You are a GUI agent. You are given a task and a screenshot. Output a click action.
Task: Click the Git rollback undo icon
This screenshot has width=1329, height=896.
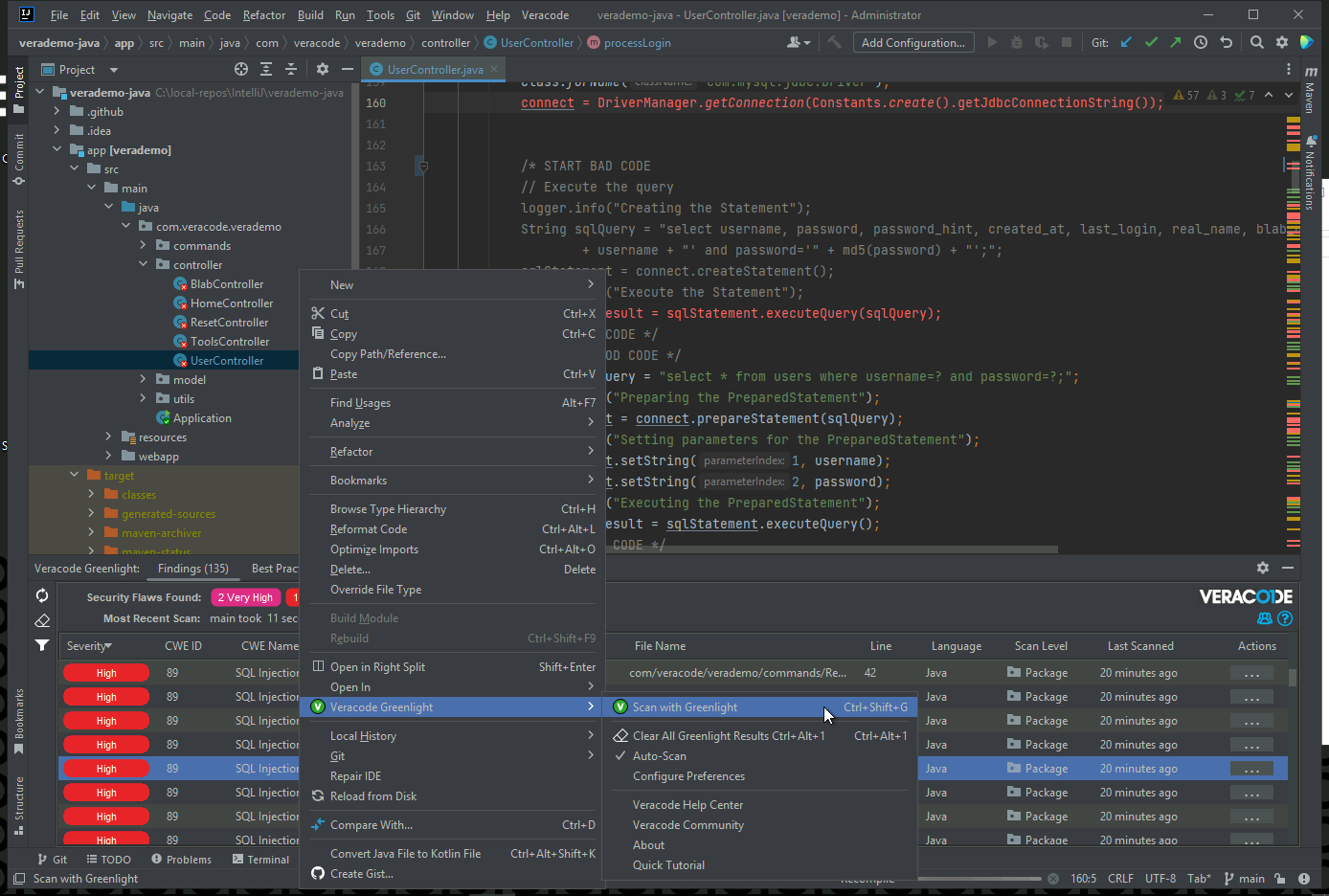(x=1226, y=42)
